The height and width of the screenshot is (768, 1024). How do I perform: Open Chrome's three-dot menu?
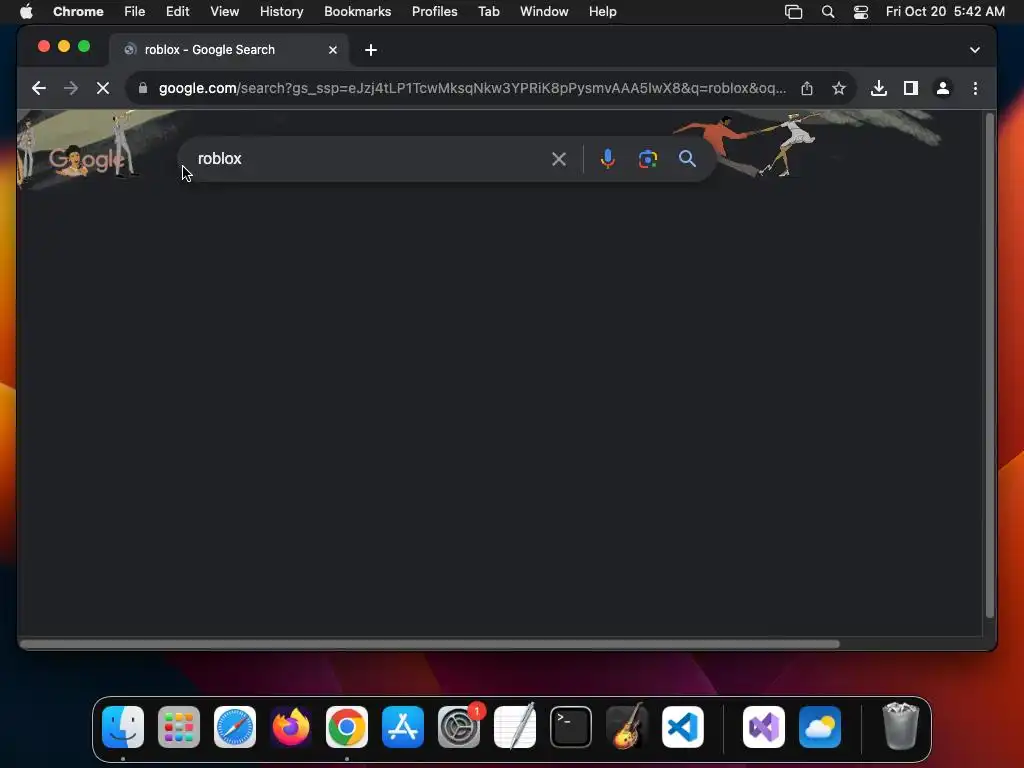pos(975,88)
